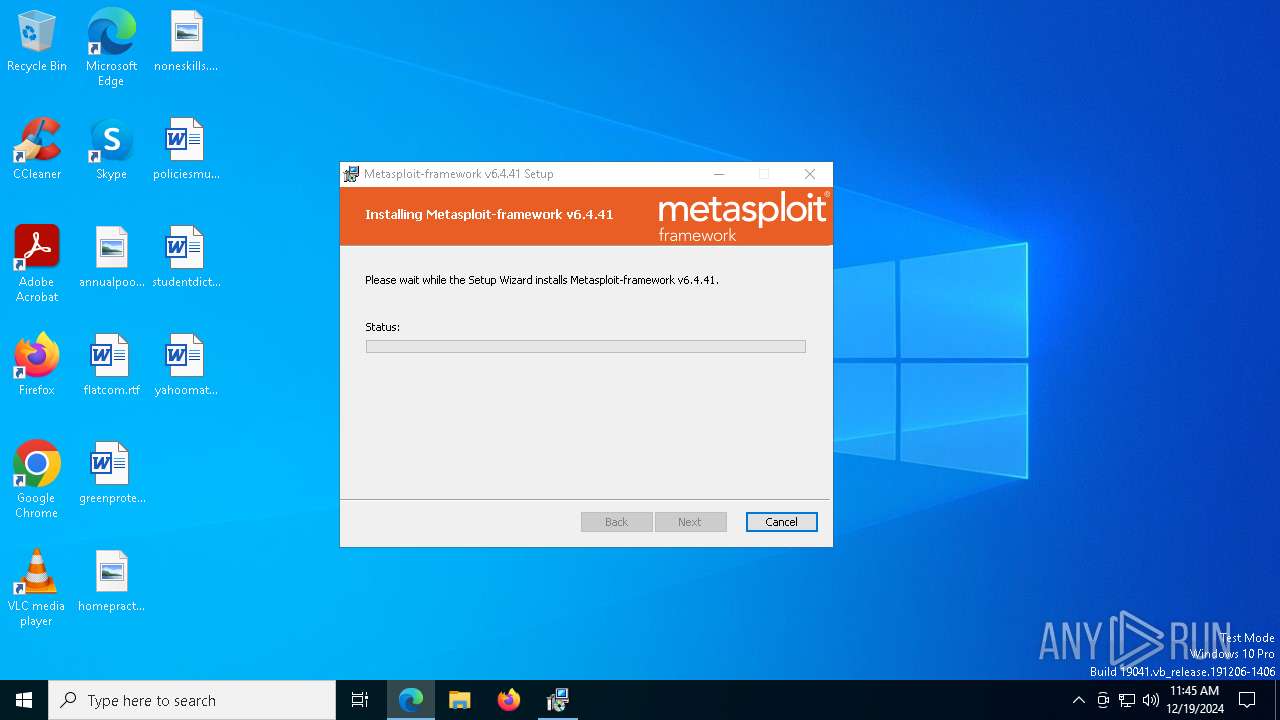Select the annualpoo image file icon

(x=111, y=258)
